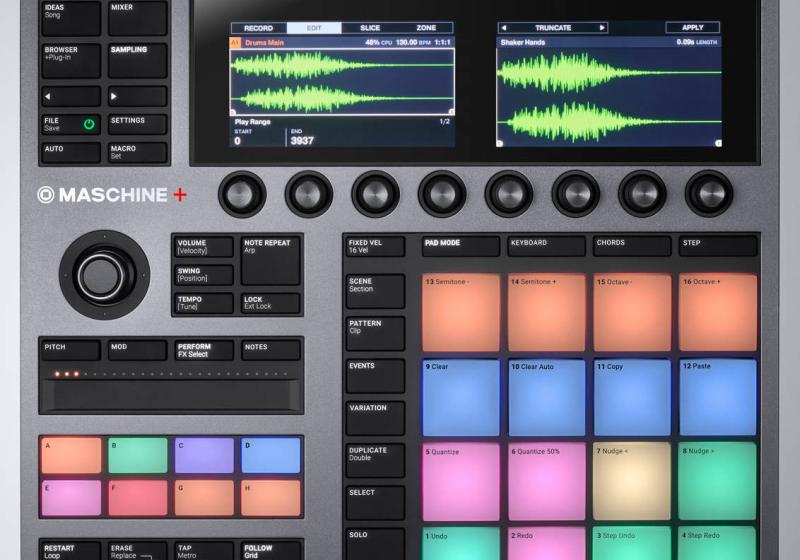Click the 4-D jog encoder wheel
The height and width of the screenshot is (560, 800).
104,275
